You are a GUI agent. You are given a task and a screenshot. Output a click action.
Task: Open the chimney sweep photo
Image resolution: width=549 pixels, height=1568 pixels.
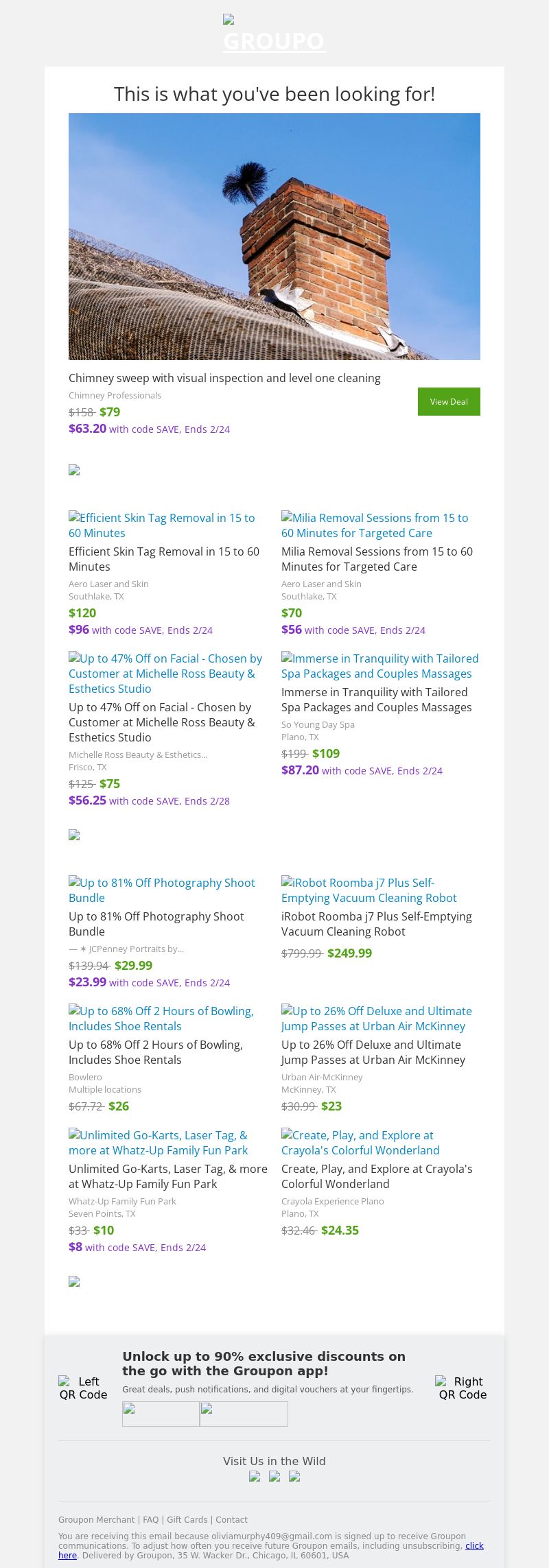click(x=274, y=237)
